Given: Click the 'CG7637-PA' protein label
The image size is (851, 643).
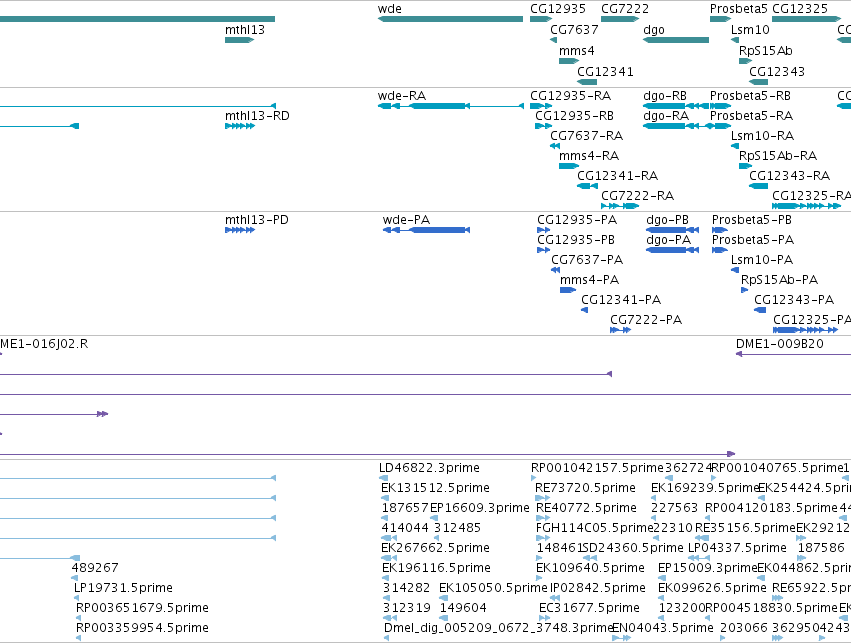Looking at the screenshot, I should pyautogui.click(x=587, y=260).
